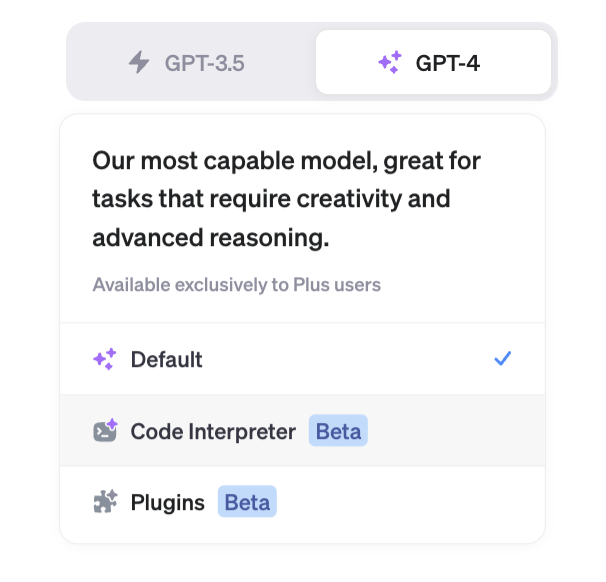606x582 pixels.
Task: Click empty space right of Plugins Beta badge
Action: [410, 502]
